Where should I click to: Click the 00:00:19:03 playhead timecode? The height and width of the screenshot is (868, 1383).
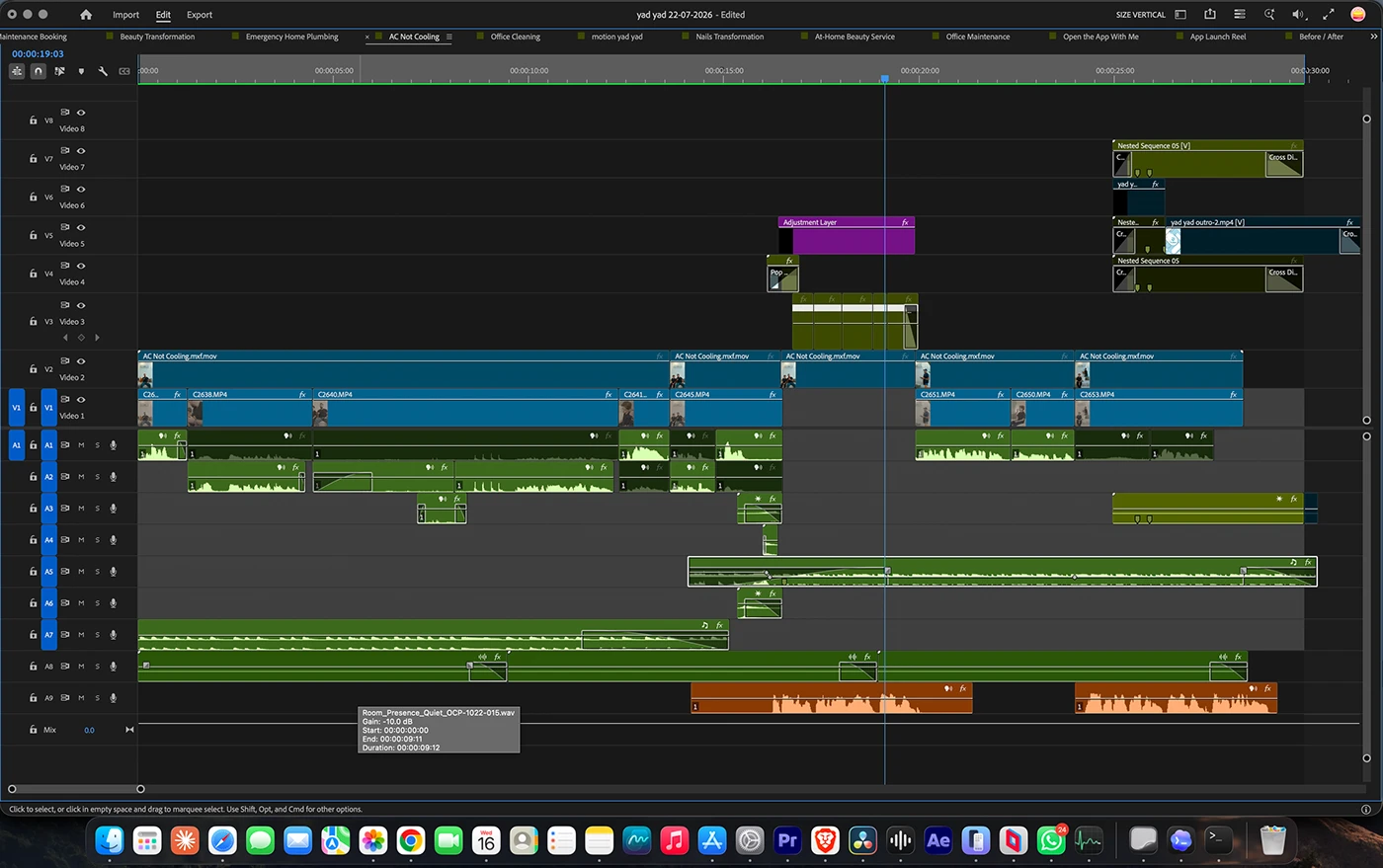38,54
